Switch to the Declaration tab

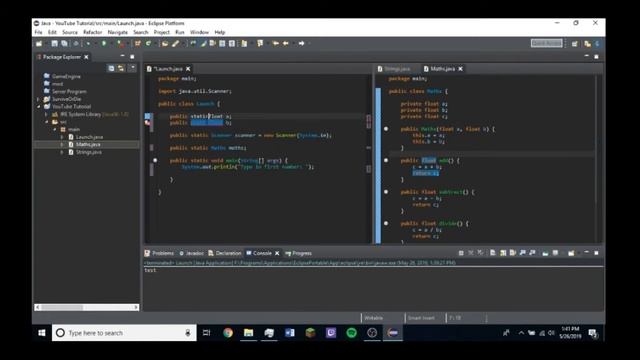(225, 253)
